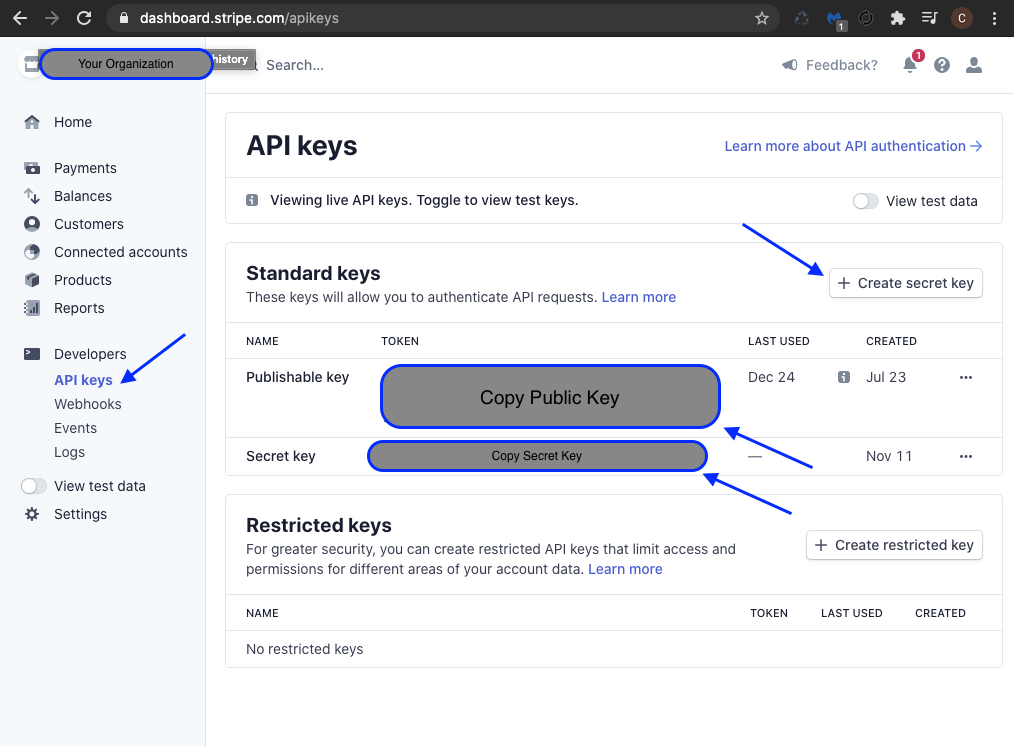The width and height of the screenshot is (1014, 746).
Task: Click Learn more link under Restricted keys
Action: pos(625,570)
